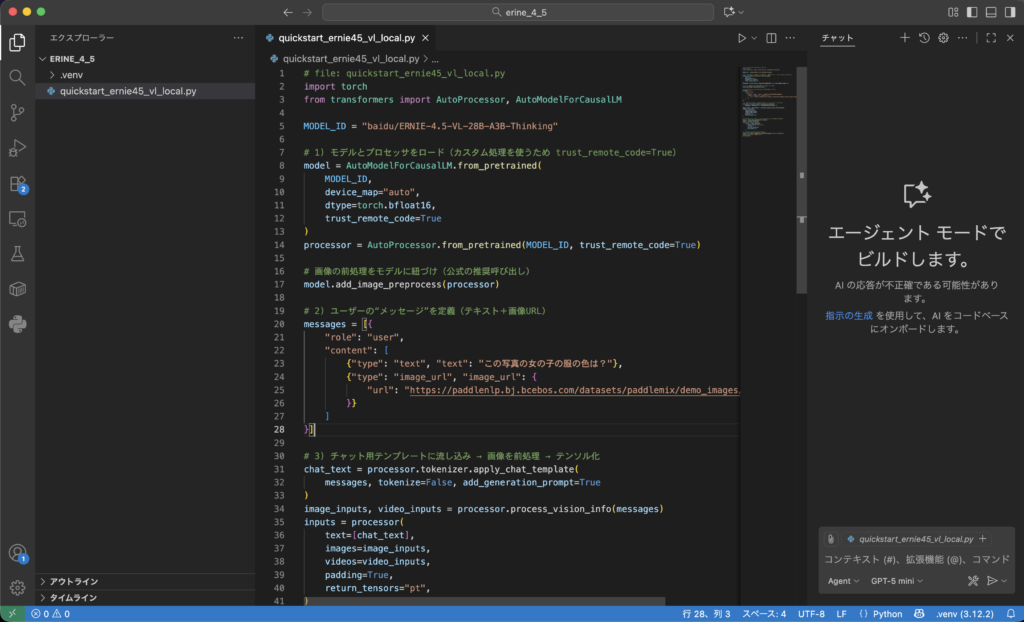This screenshot has height=622, width=1024.
Task: Open the Extensions view
Action: pyautogui.click(x=17, y=184)
